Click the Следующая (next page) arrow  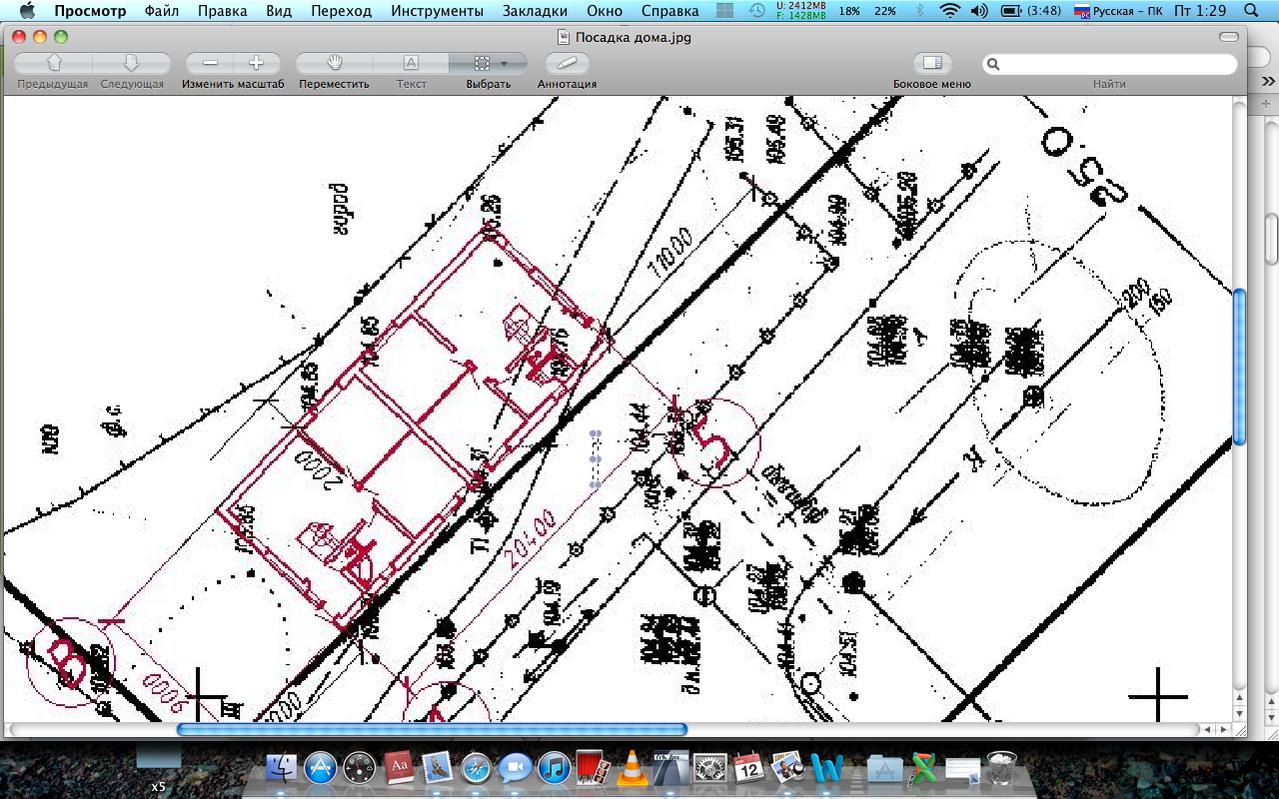[132, 63]
